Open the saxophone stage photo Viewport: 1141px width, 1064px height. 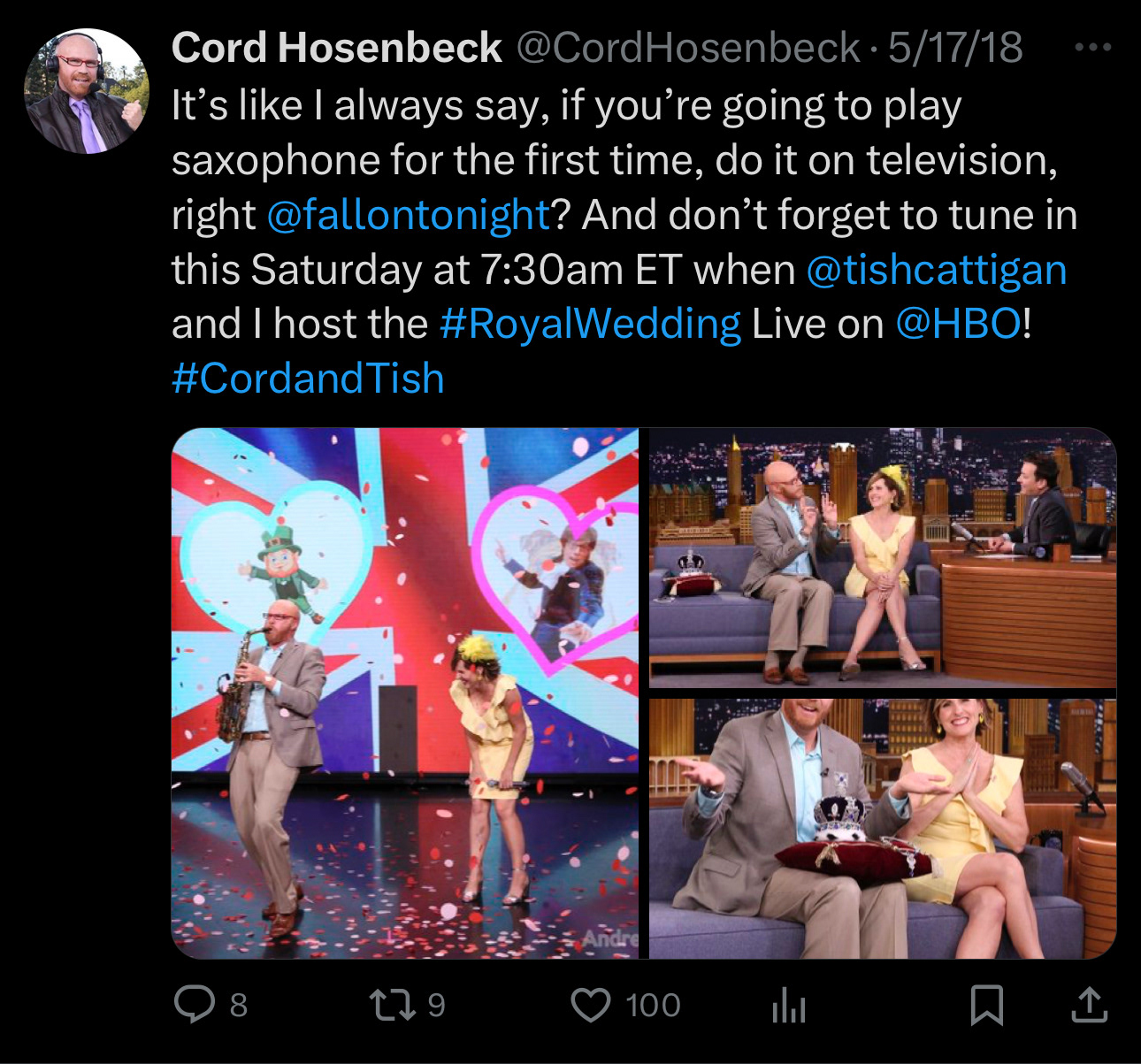point(405,693)
